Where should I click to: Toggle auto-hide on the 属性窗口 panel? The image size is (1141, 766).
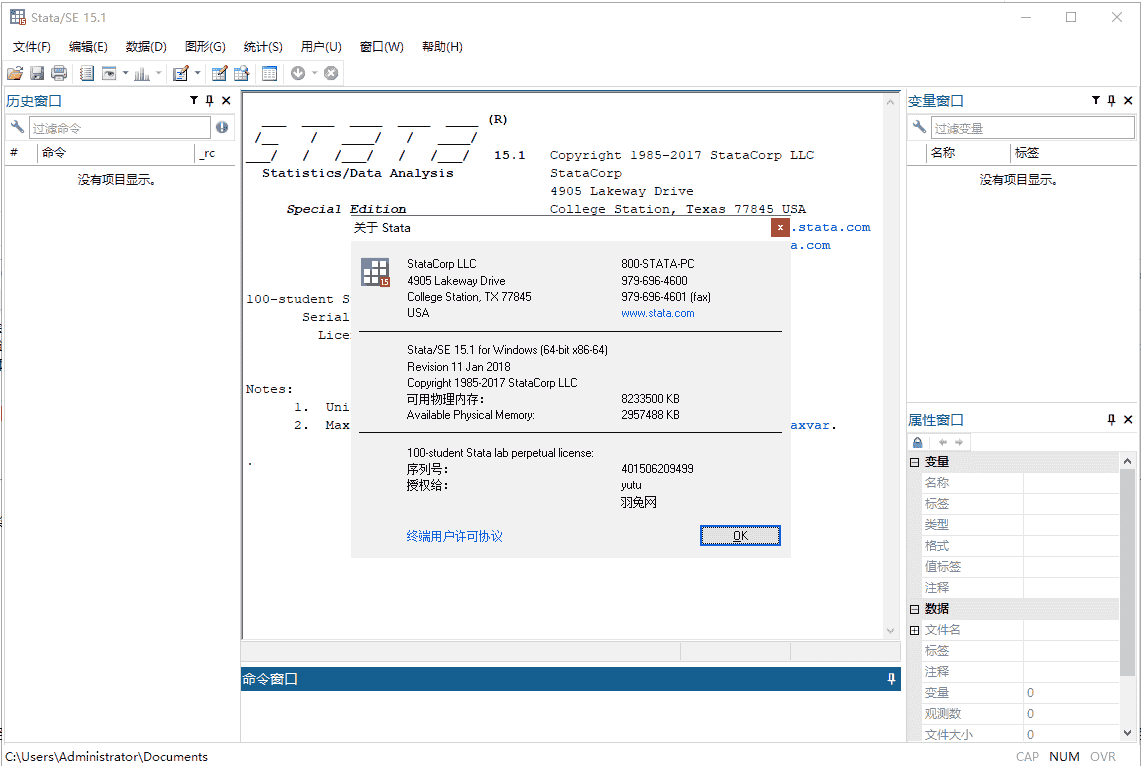[1110, 419]
